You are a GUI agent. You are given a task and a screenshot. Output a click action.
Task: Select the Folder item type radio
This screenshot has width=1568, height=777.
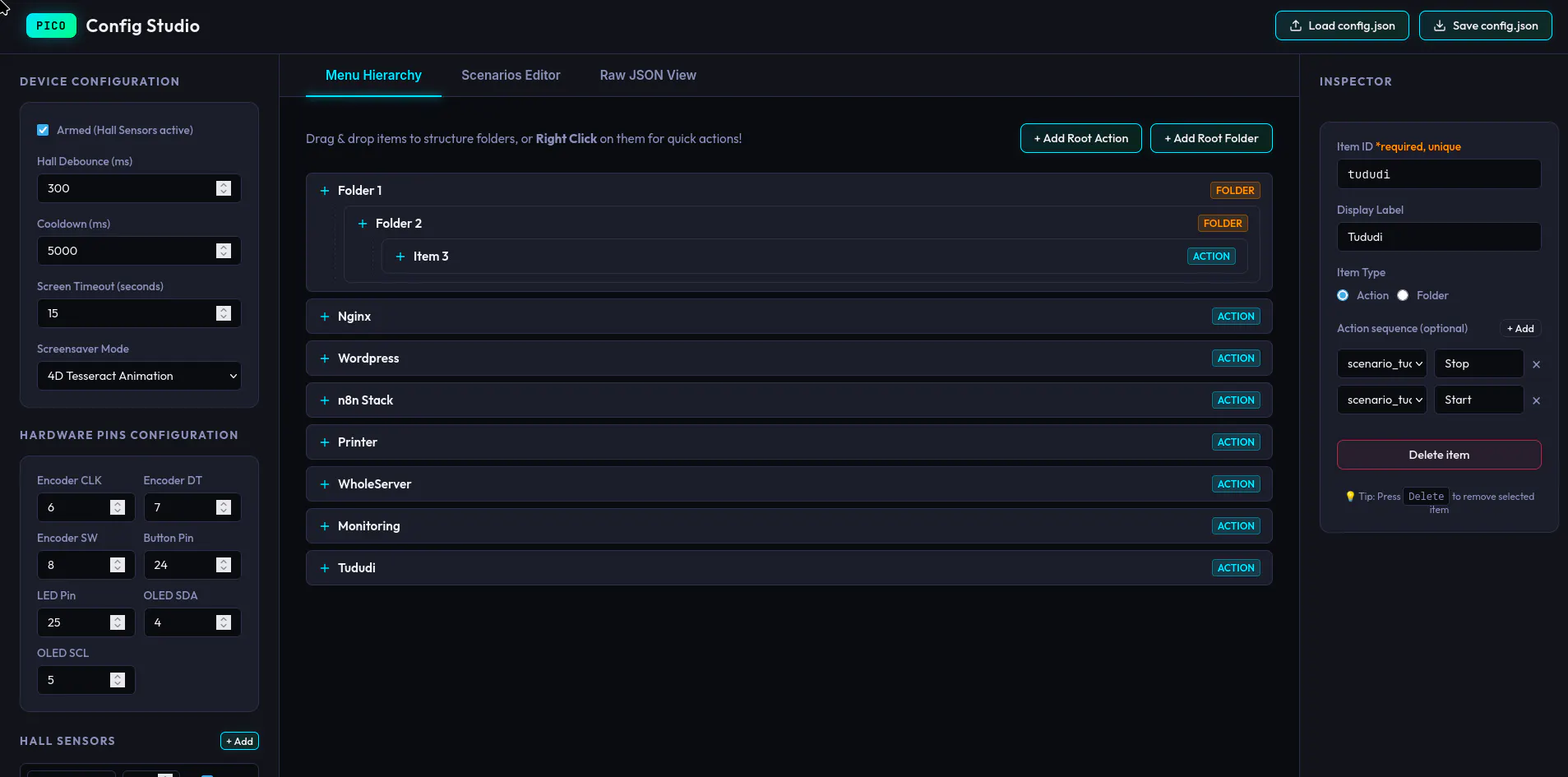pos(1403,295)
